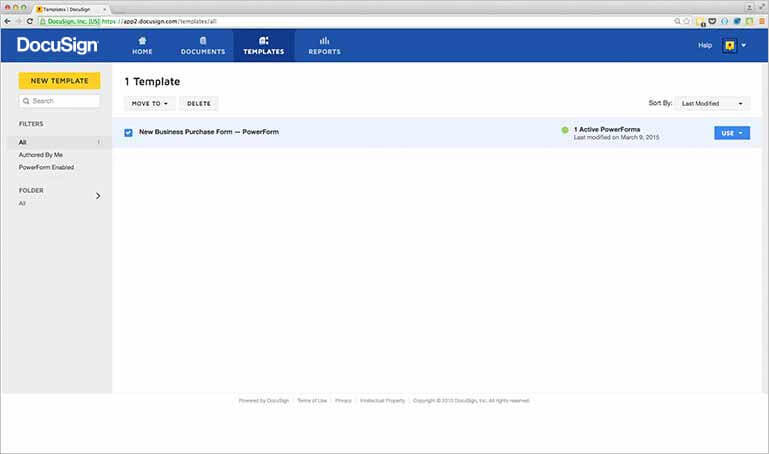
Task: Open the Reports section
Action: click(x=324, y=46)
